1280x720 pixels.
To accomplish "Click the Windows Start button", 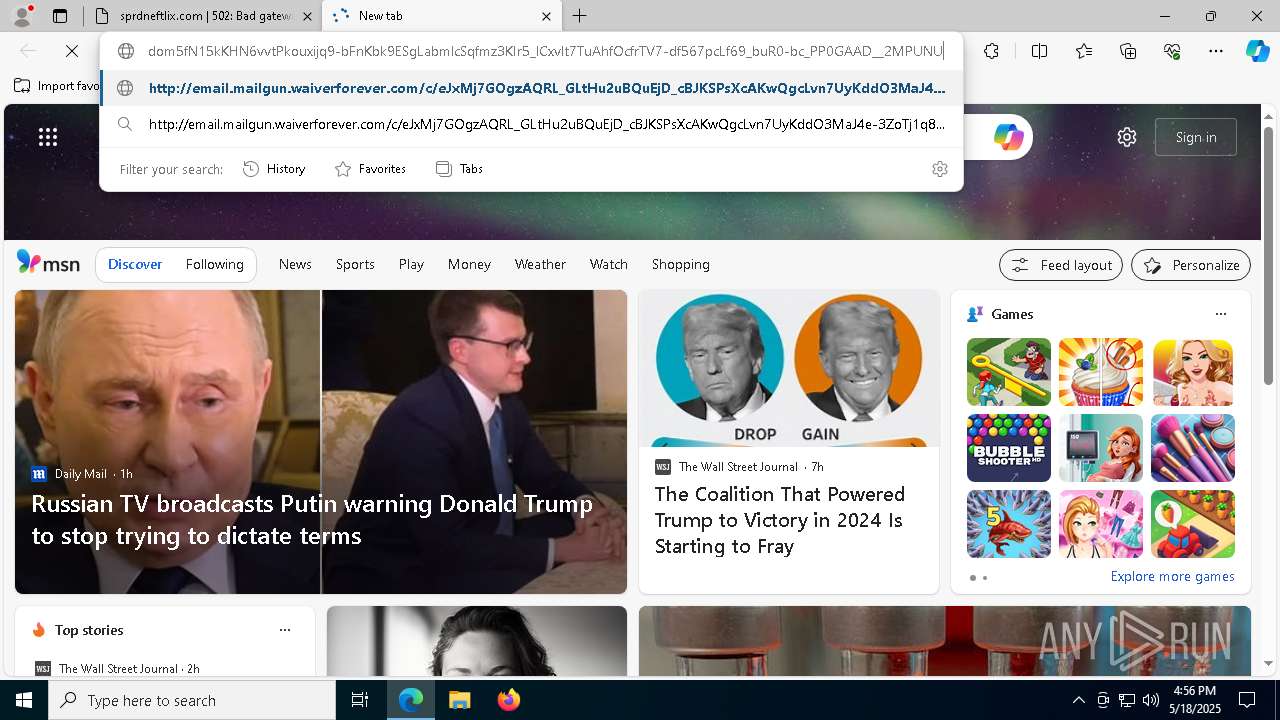I will [24, 700].
